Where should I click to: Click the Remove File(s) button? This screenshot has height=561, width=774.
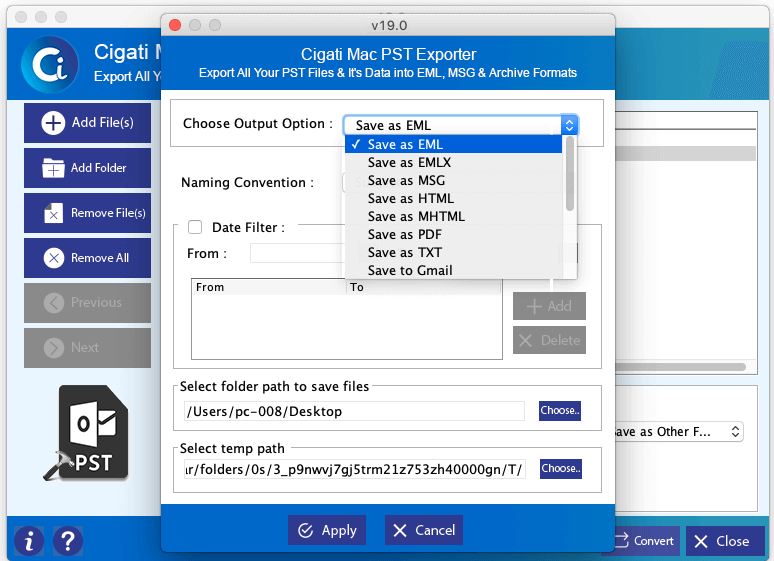pyautogui.click(x=87, y=213)
